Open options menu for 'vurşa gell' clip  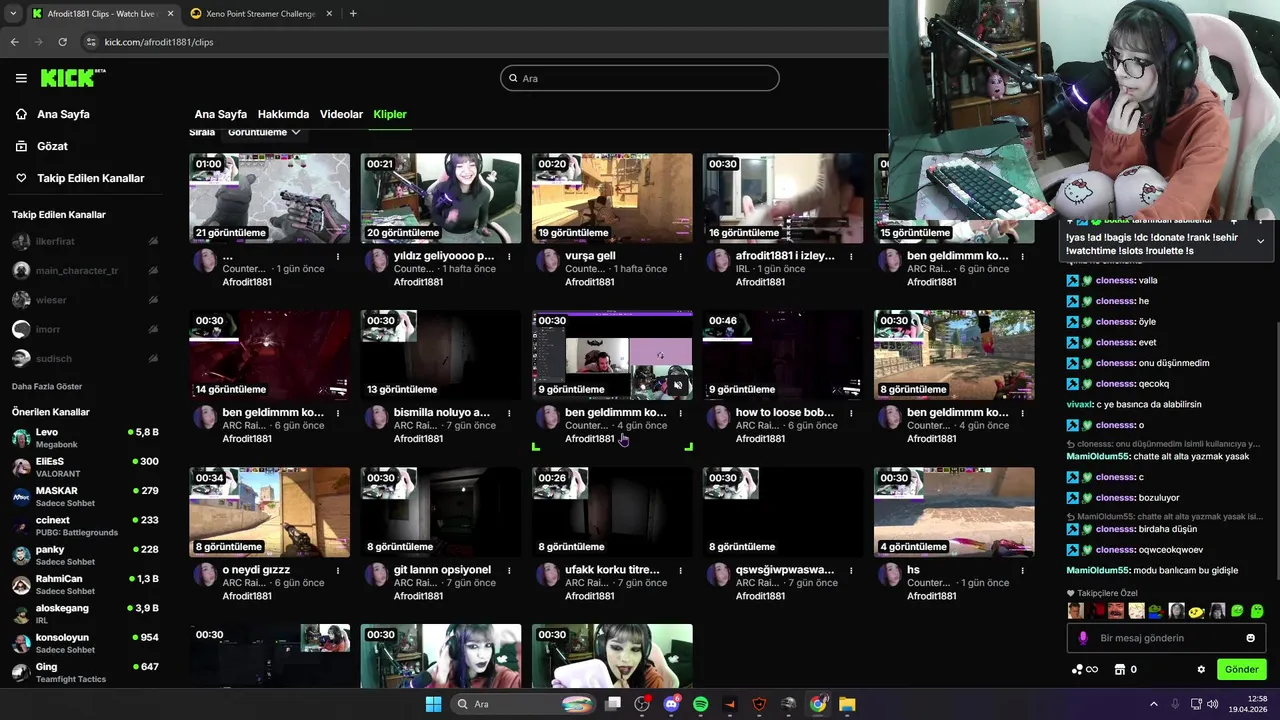pos(680,257)
